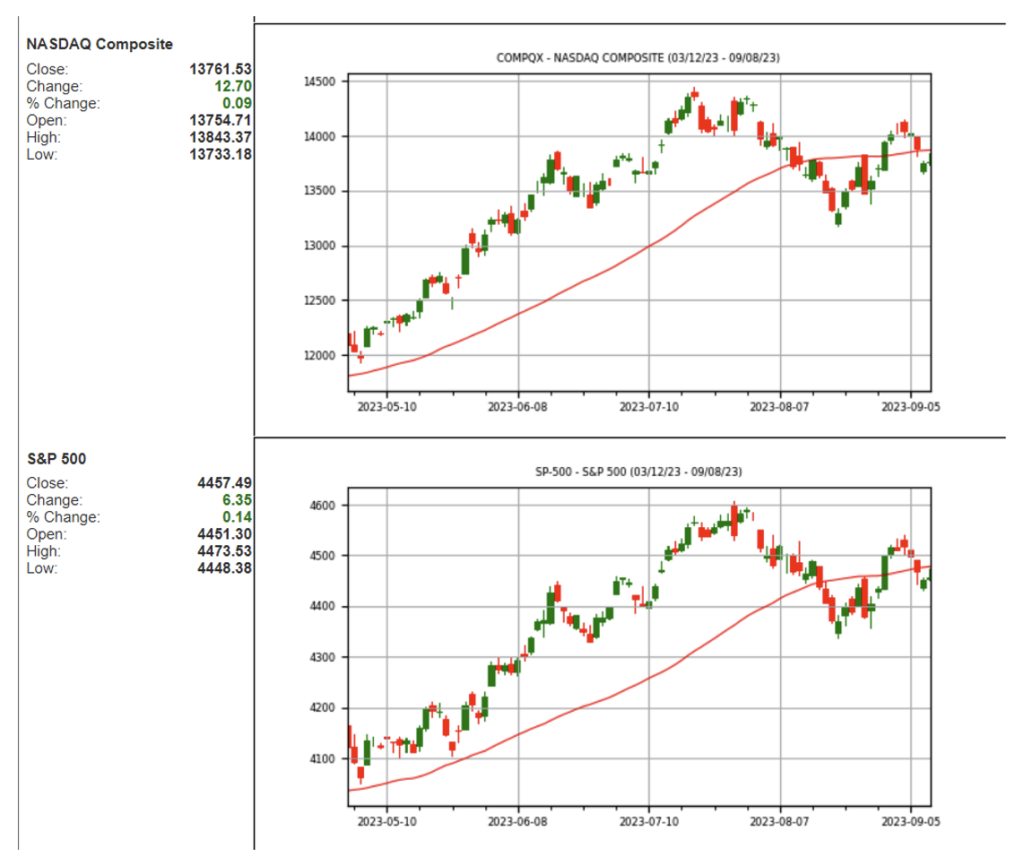Click 2023-05-10 date on S&P 500 chart
The image size is (1024, 857).
[x=387, y=821]
